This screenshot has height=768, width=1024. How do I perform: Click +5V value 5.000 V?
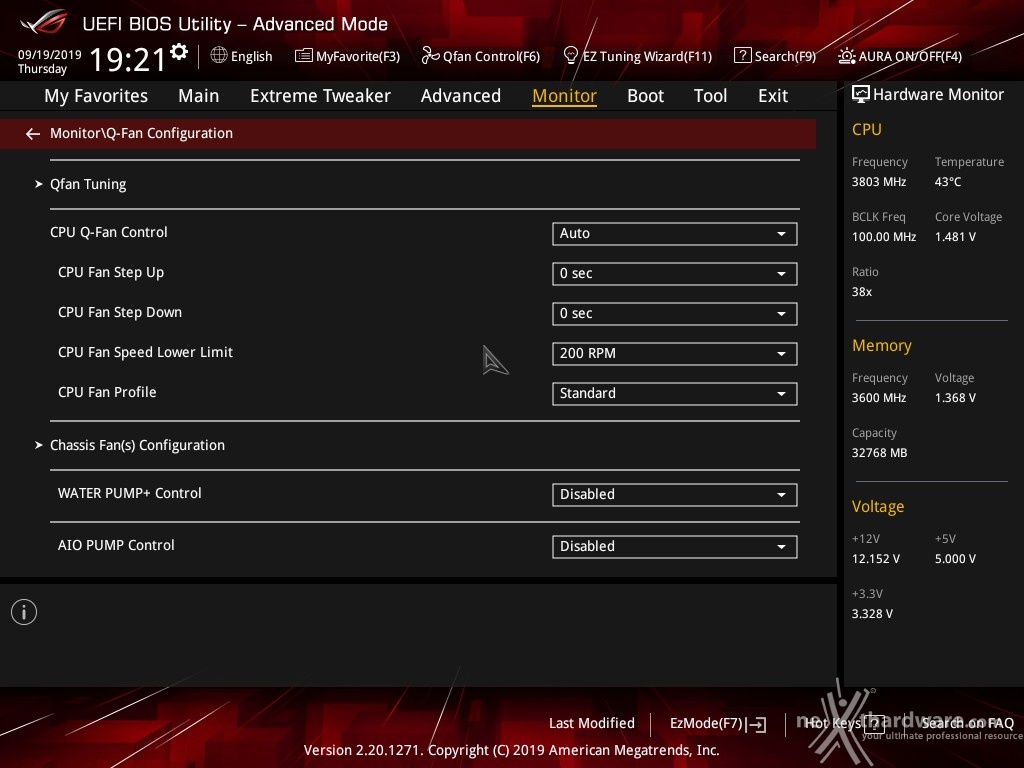[955, 559]
